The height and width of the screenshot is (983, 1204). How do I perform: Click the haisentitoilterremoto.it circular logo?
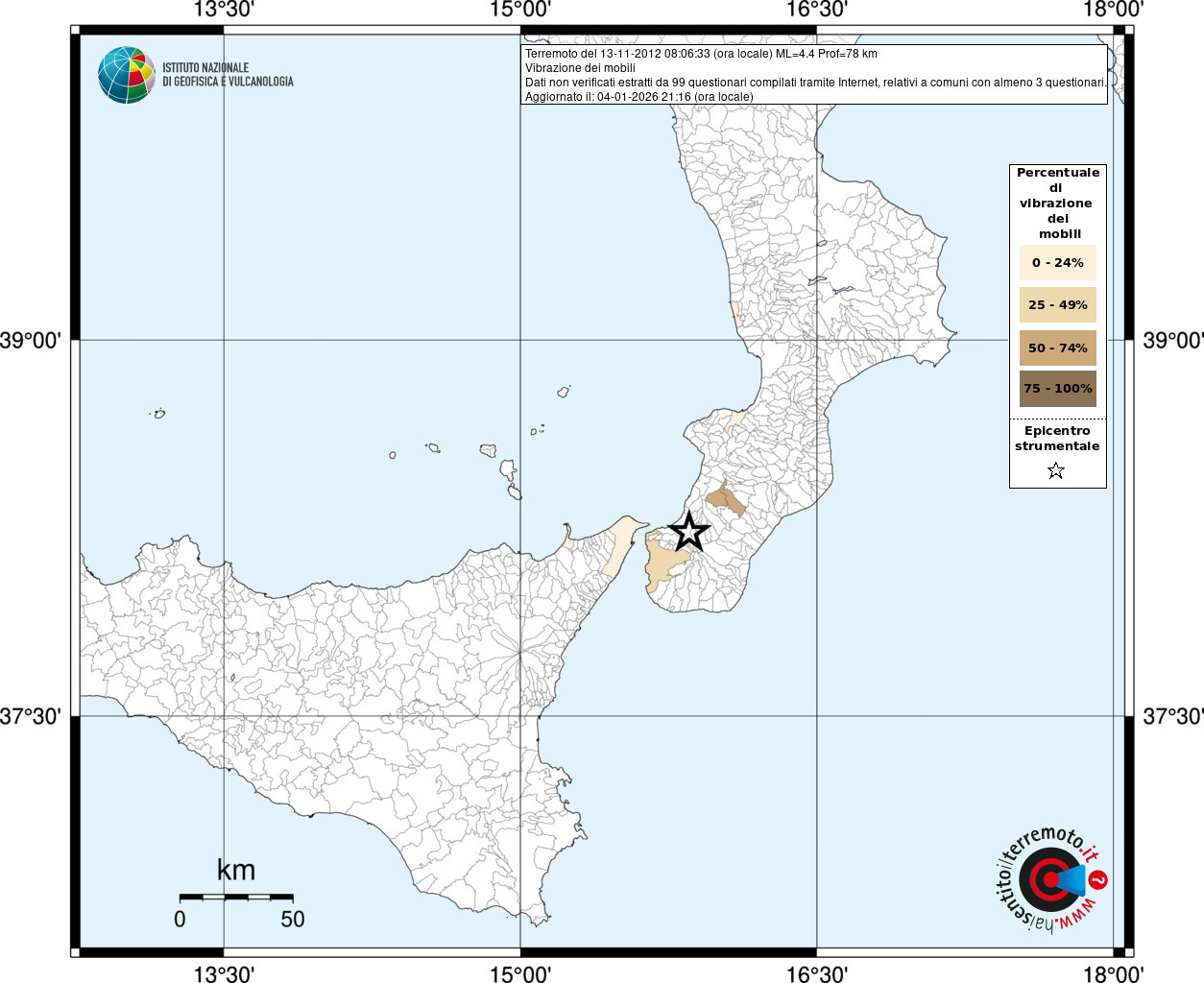(x=1050, y=878)
